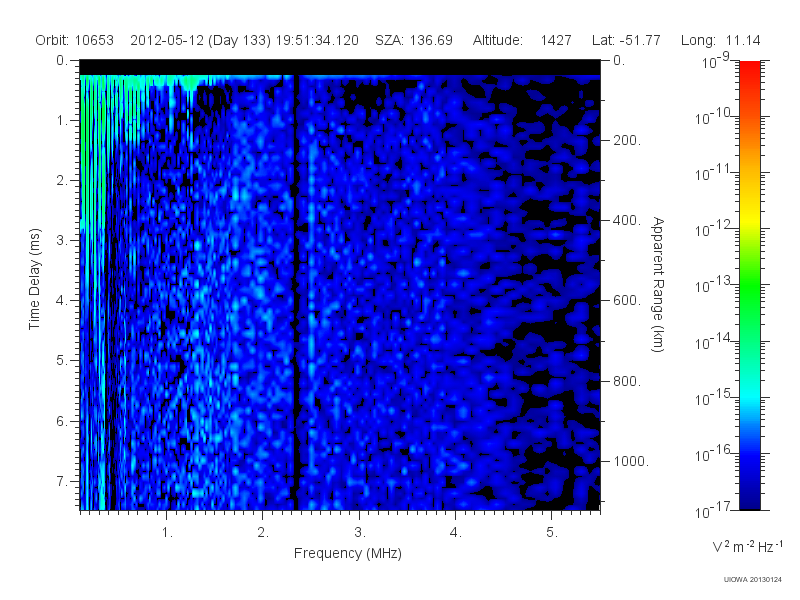
Task: Click the '400.' apparent range tick label
Action: [x=627, y=220]
